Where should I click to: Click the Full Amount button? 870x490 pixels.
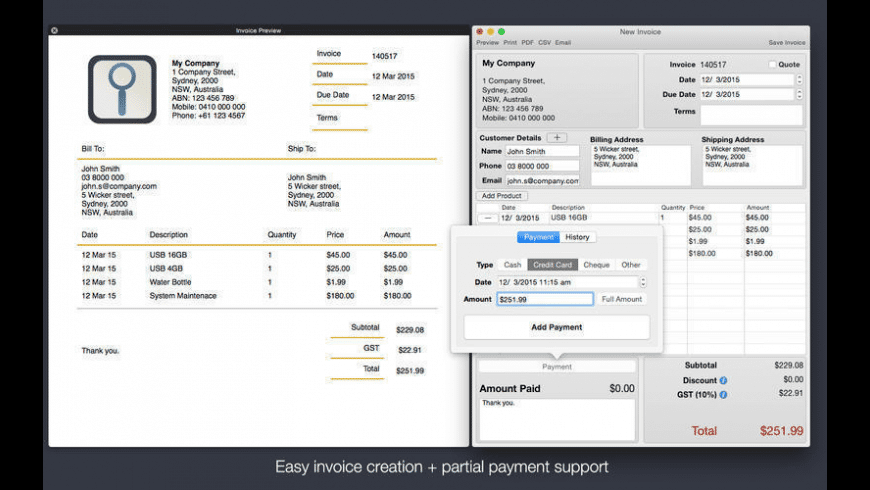[621, 299]
